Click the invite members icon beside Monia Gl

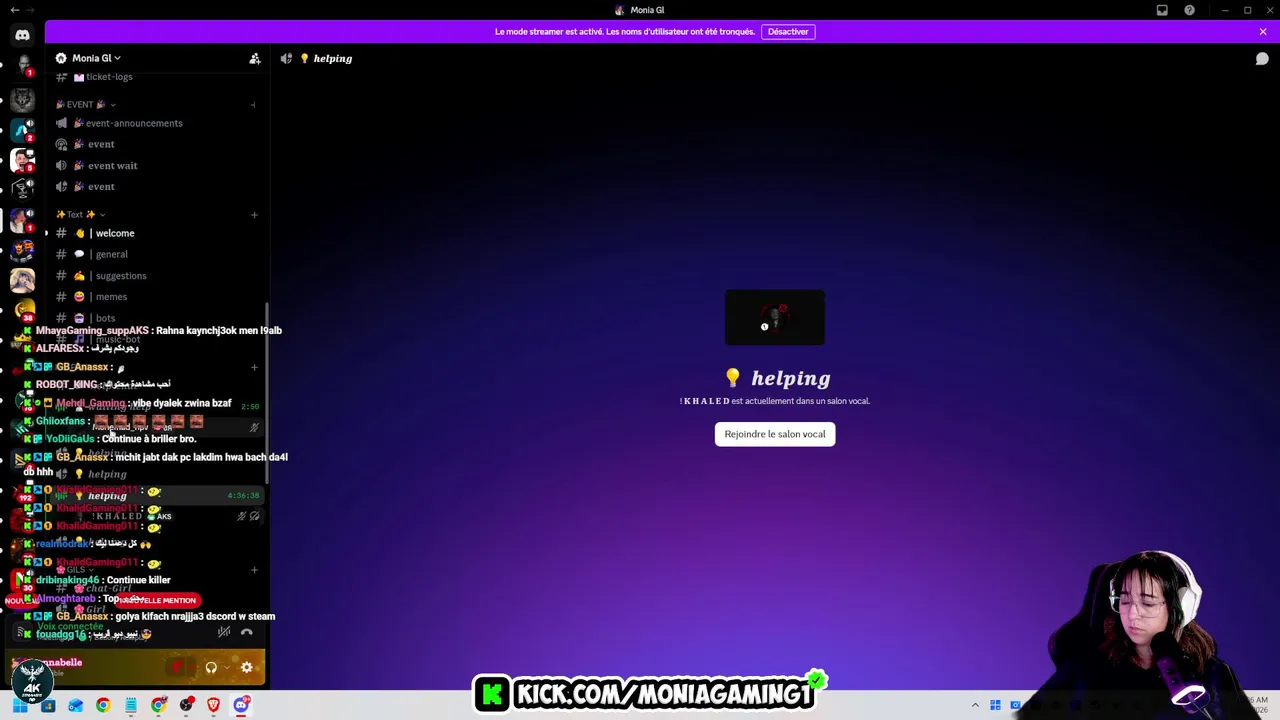tap(255, 58)
